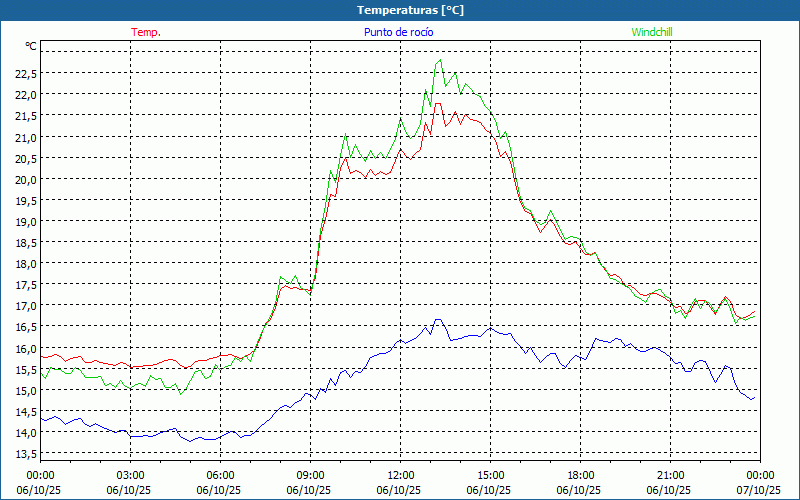Select the green Windchill legend label
This screenshot has height=500, width=800.
tap(652, 32)
